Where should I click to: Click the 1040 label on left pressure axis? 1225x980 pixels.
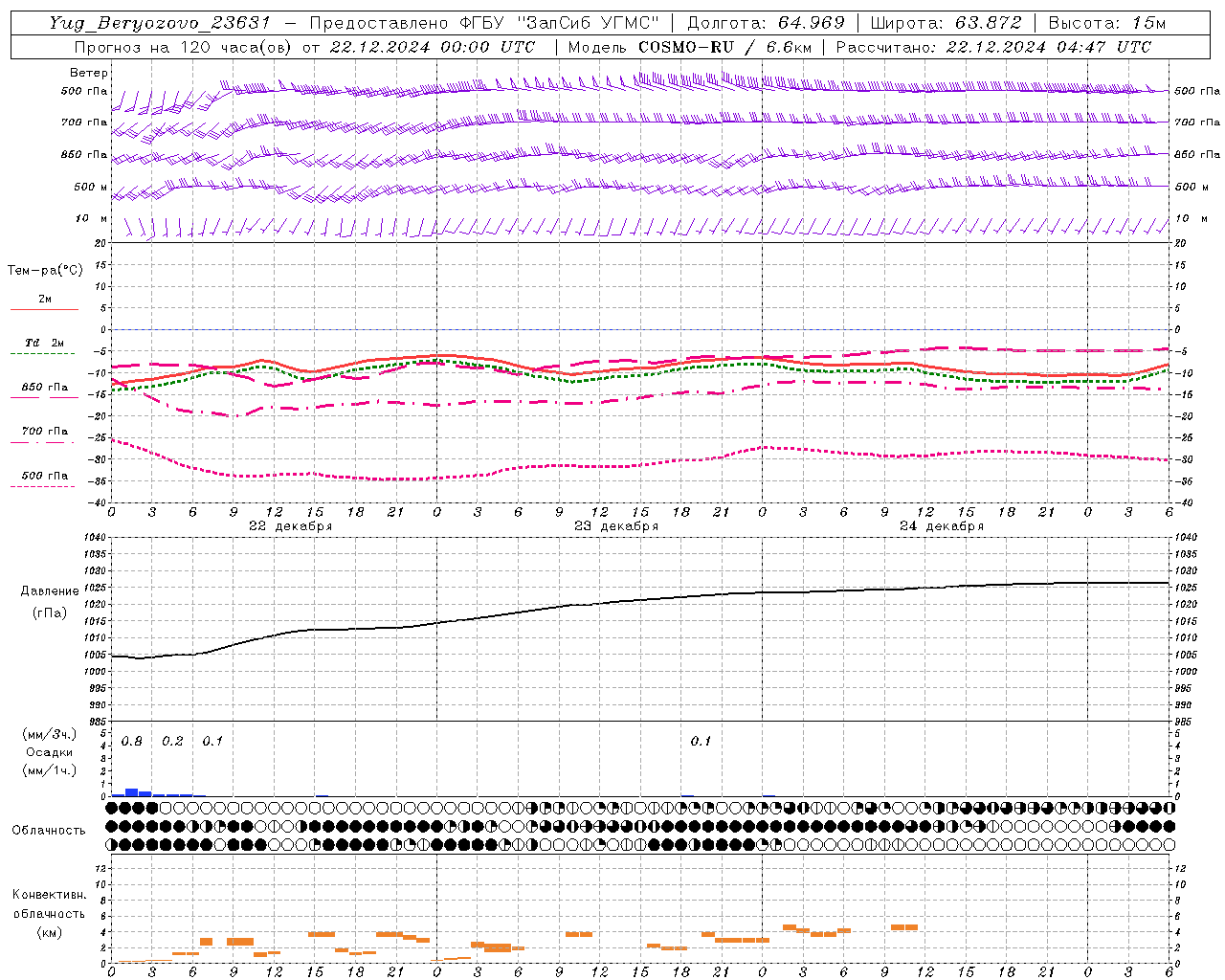94,538
